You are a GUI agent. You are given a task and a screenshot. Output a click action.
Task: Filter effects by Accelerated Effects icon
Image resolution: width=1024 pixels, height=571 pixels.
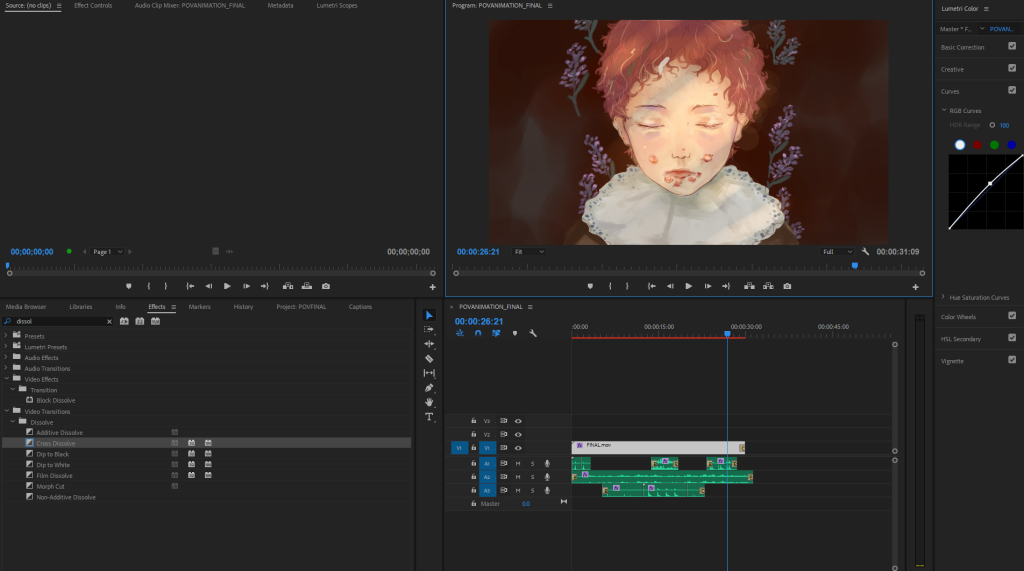click(x=124, y=321)
